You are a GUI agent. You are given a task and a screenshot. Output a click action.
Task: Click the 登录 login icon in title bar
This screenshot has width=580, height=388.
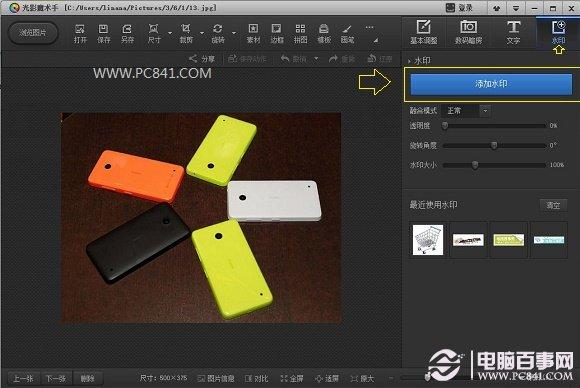460,8
